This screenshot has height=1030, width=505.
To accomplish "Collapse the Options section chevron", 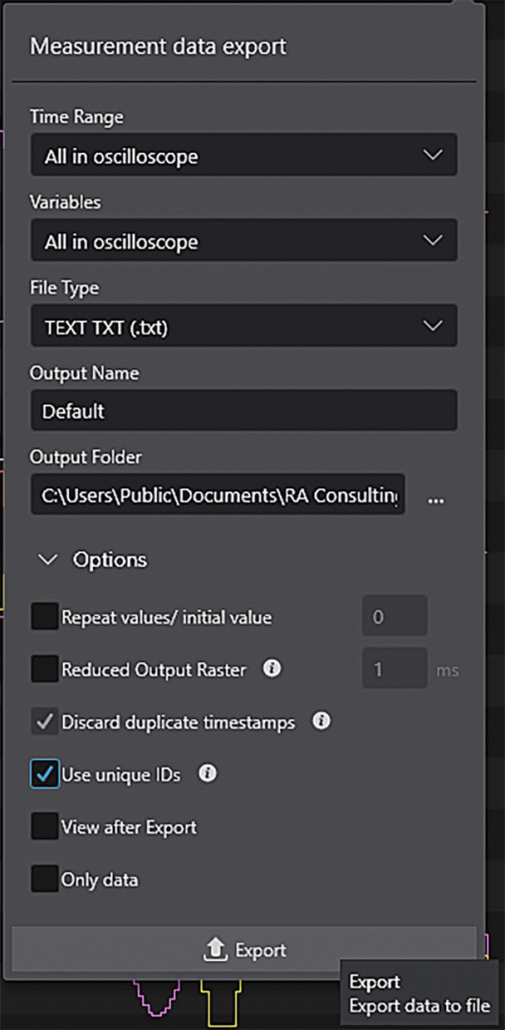I will point(47,560).
